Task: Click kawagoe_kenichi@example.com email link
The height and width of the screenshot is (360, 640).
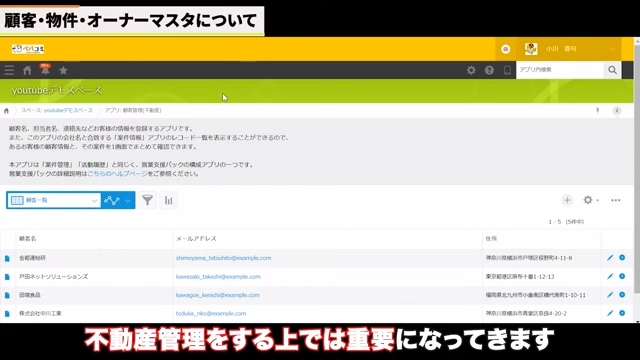Action: tap(218, 295)
